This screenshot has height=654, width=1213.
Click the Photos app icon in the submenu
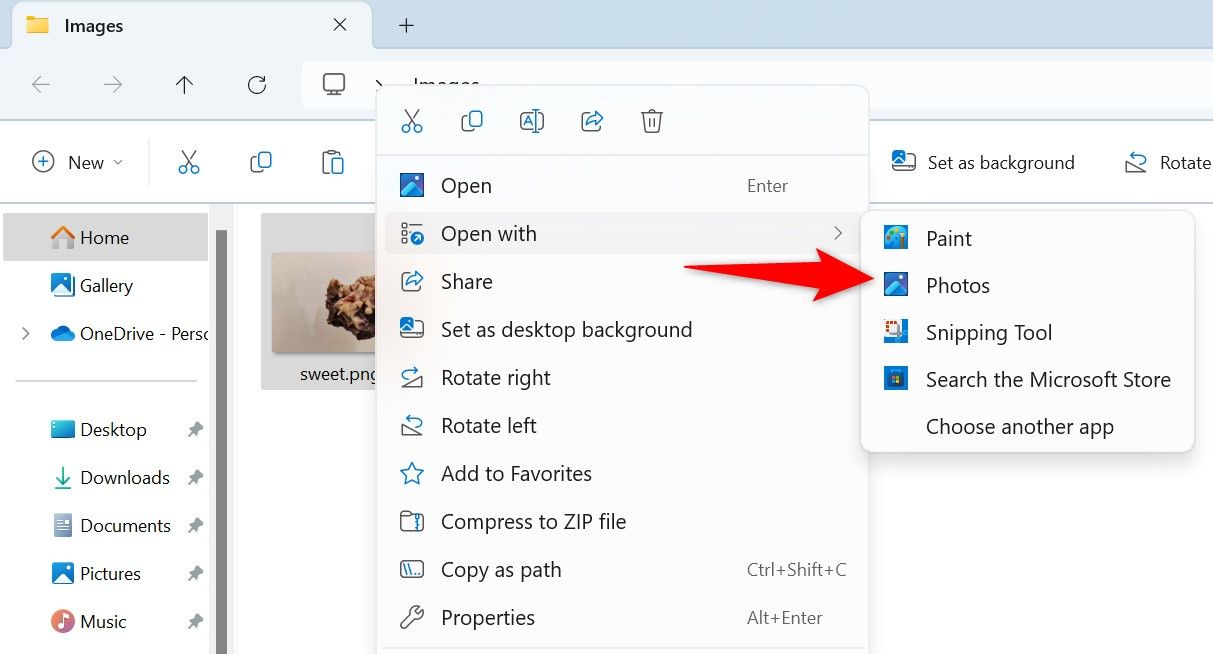(x=896, y=285)
